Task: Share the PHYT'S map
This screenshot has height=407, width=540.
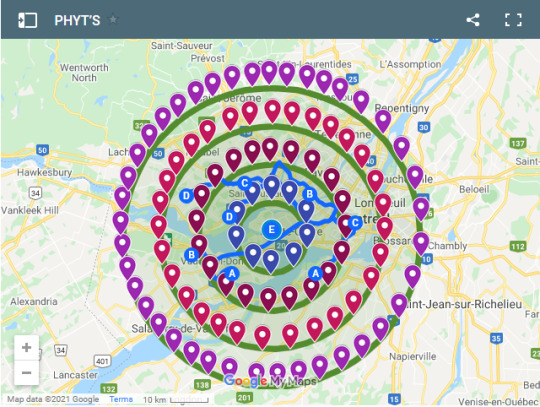Action: 473,20
